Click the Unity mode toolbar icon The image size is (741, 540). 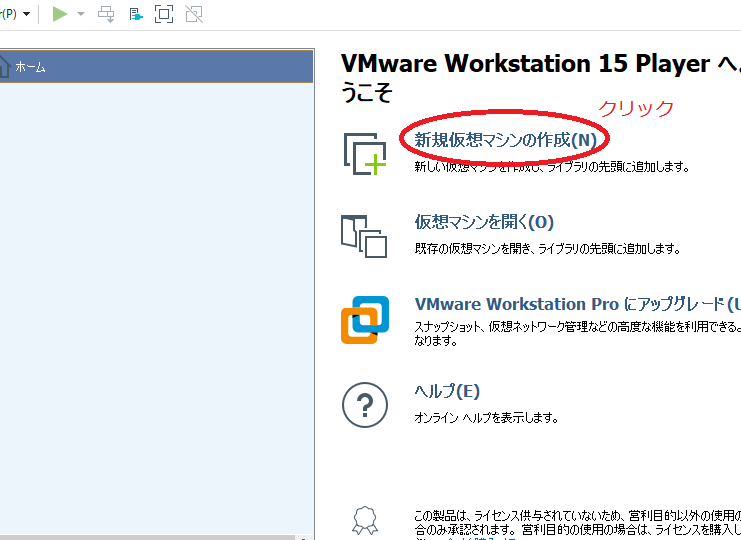coord(194,14)
